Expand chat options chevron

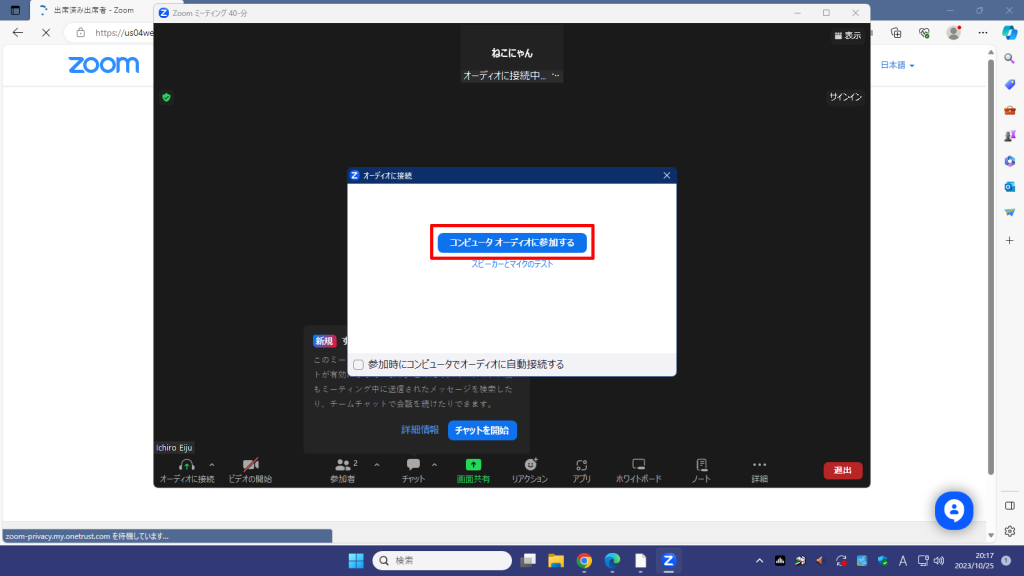click(x=434, y=465)
